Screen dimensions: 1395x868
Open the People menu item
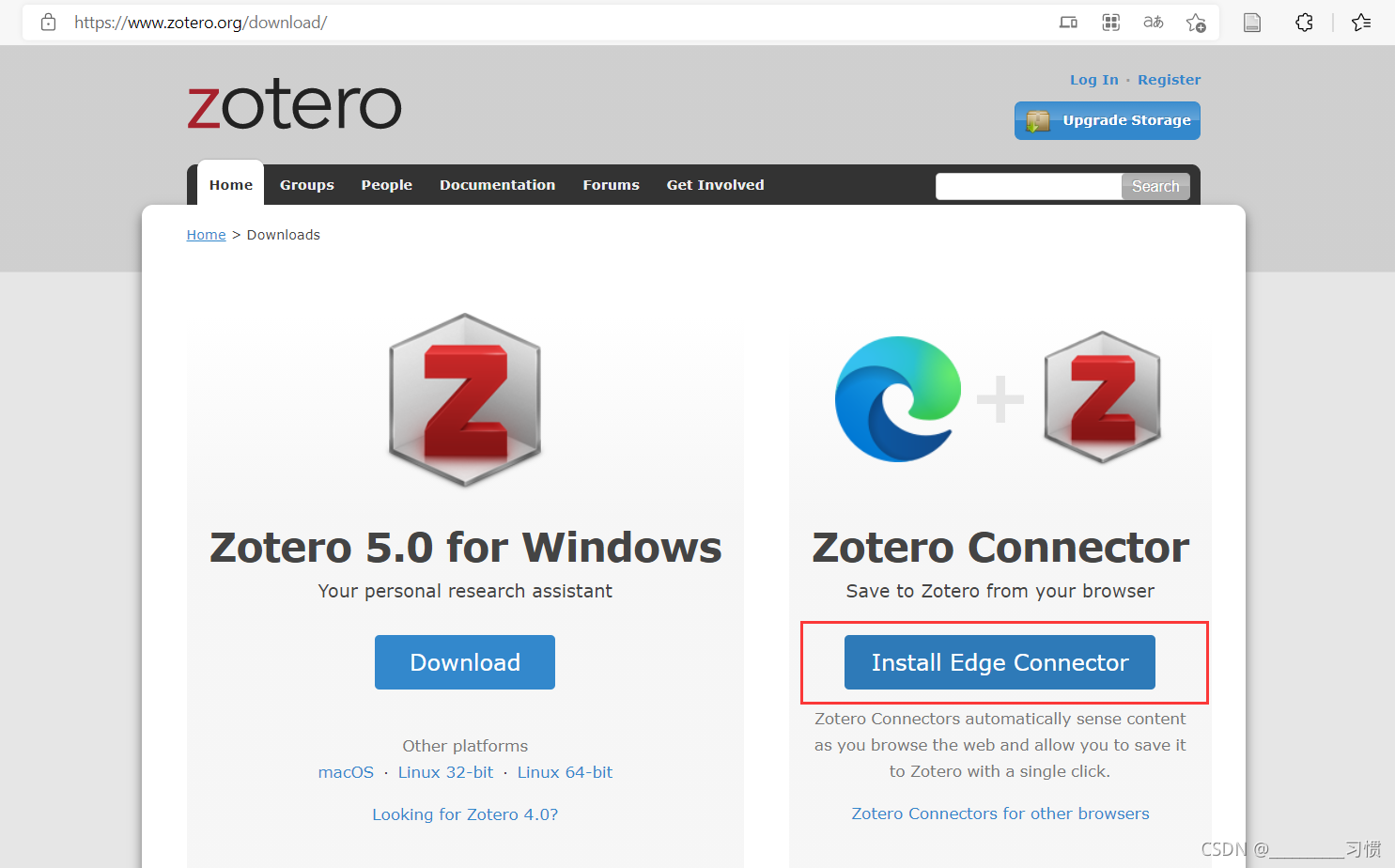[387, 185]
